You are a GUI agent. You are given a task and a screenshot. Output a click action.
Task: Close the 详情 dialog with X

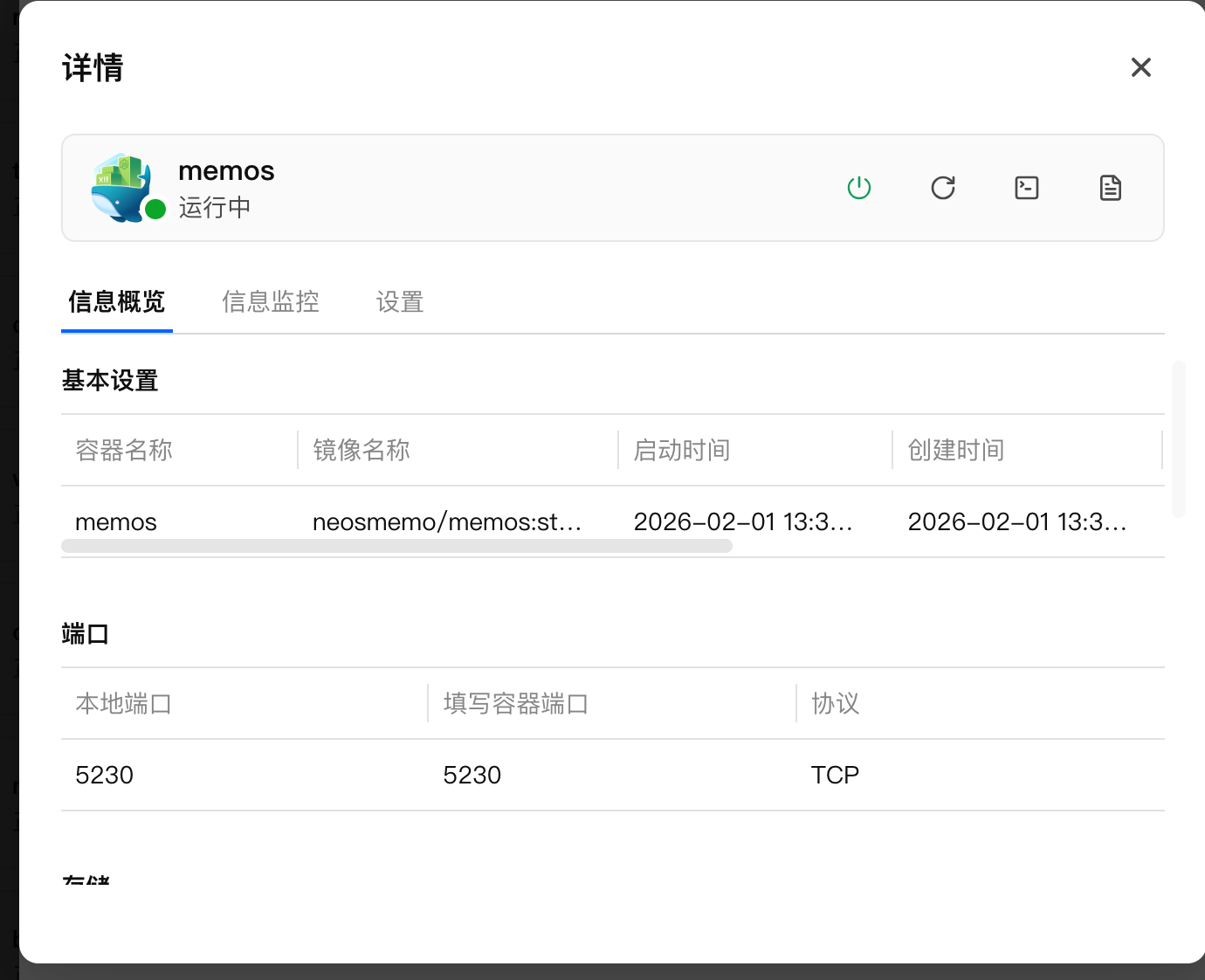pyautogui.click(x=1140, y=67)
